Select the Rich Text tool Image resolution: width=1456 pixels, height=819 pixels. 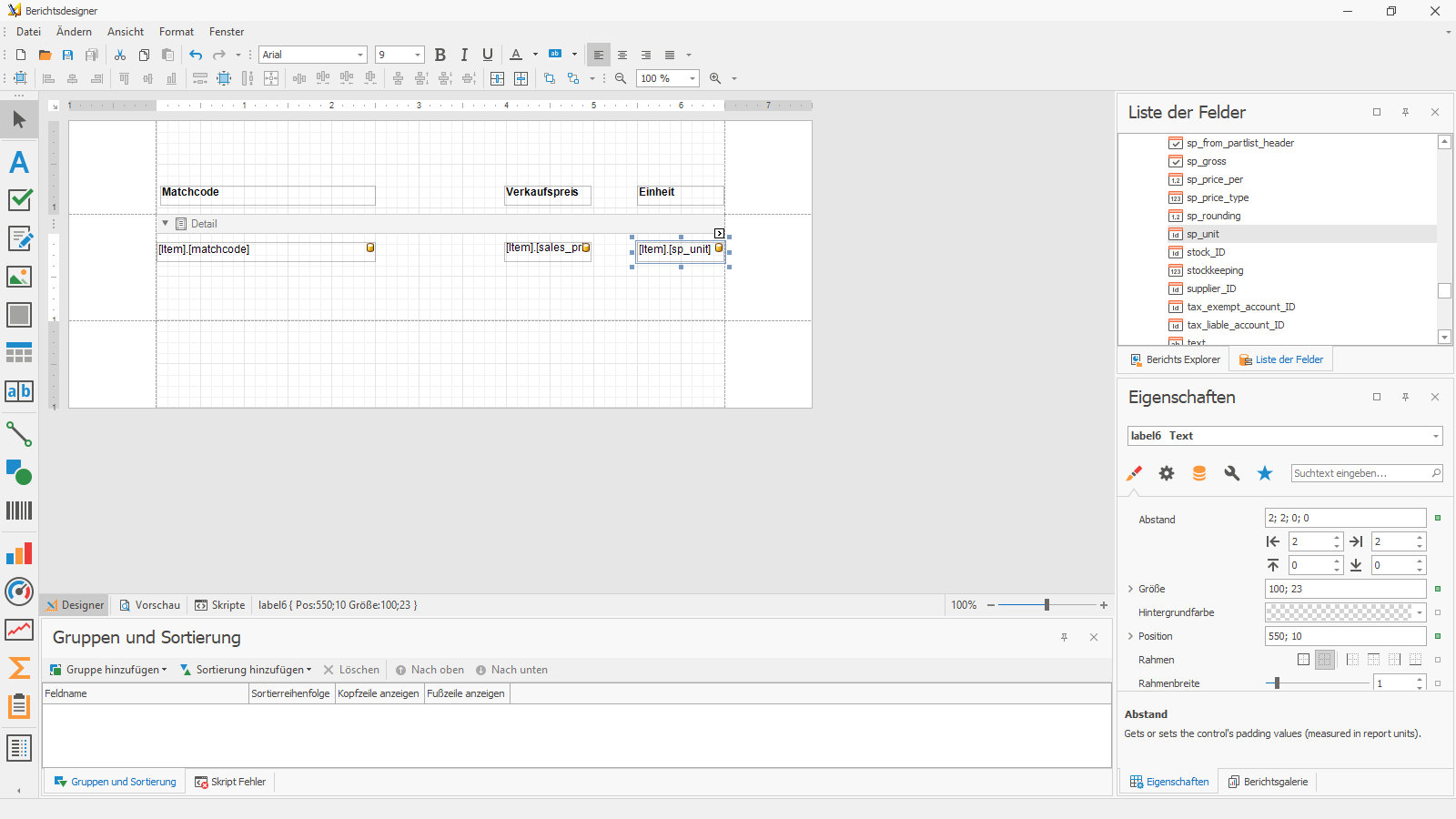click(x=19, y=238)
